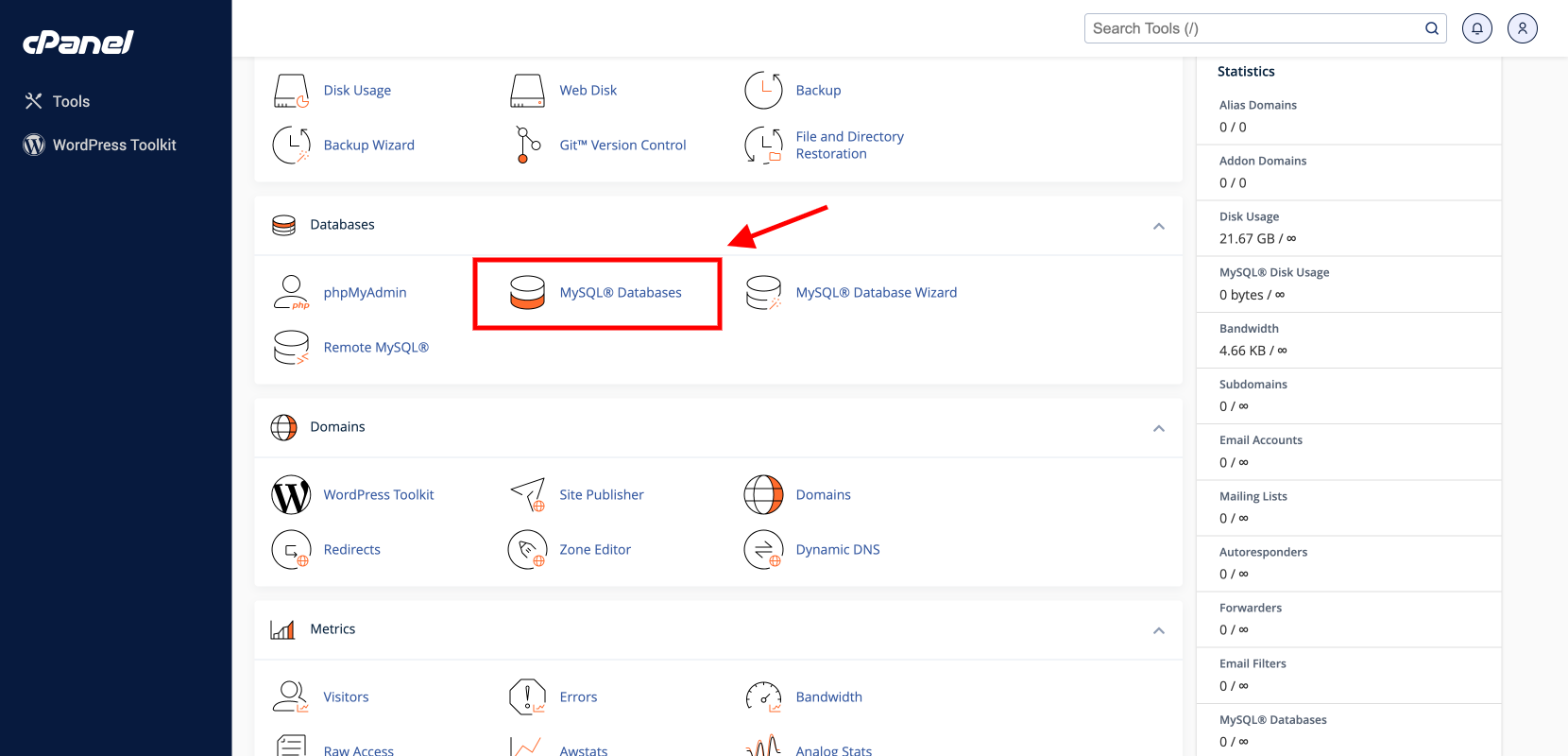
Task: Click the MySQL Database Wizard icon
Action: click(x=763, y=293)
